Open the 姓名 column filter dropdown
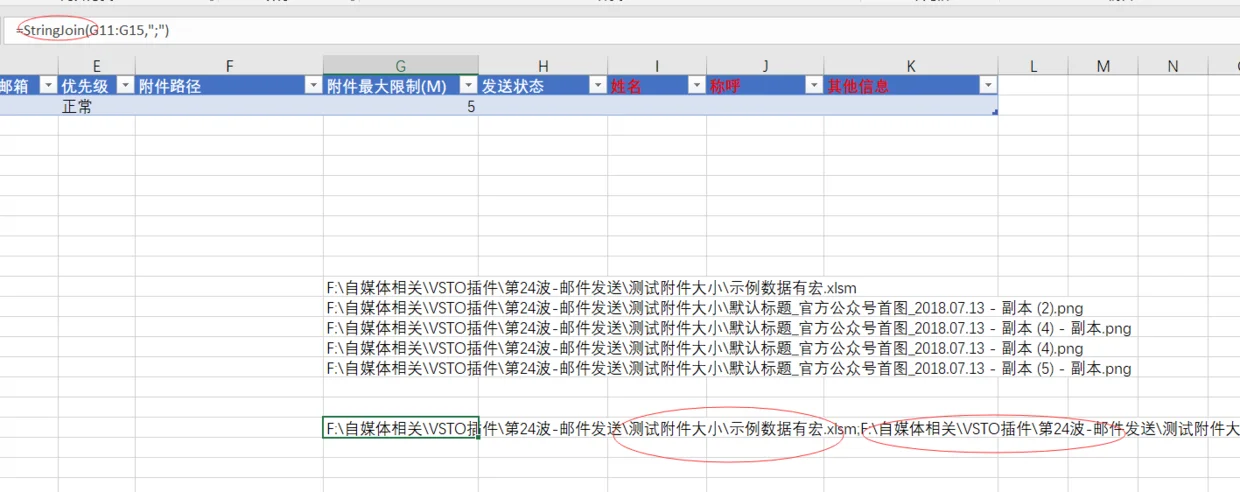1240x492 pixels. [x=697, y=86]
